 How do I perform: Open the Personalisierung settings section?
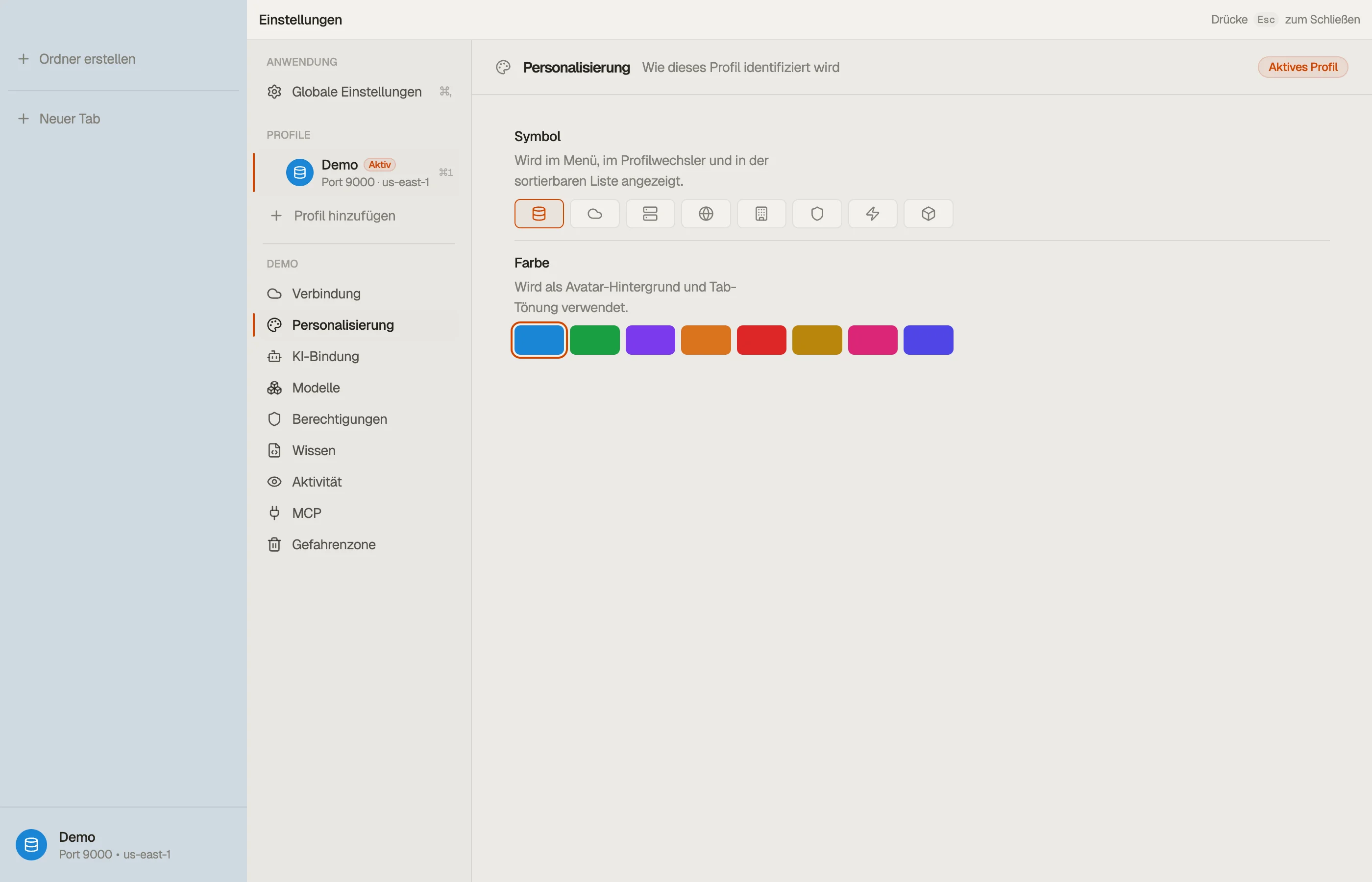(x=359, y=325)
